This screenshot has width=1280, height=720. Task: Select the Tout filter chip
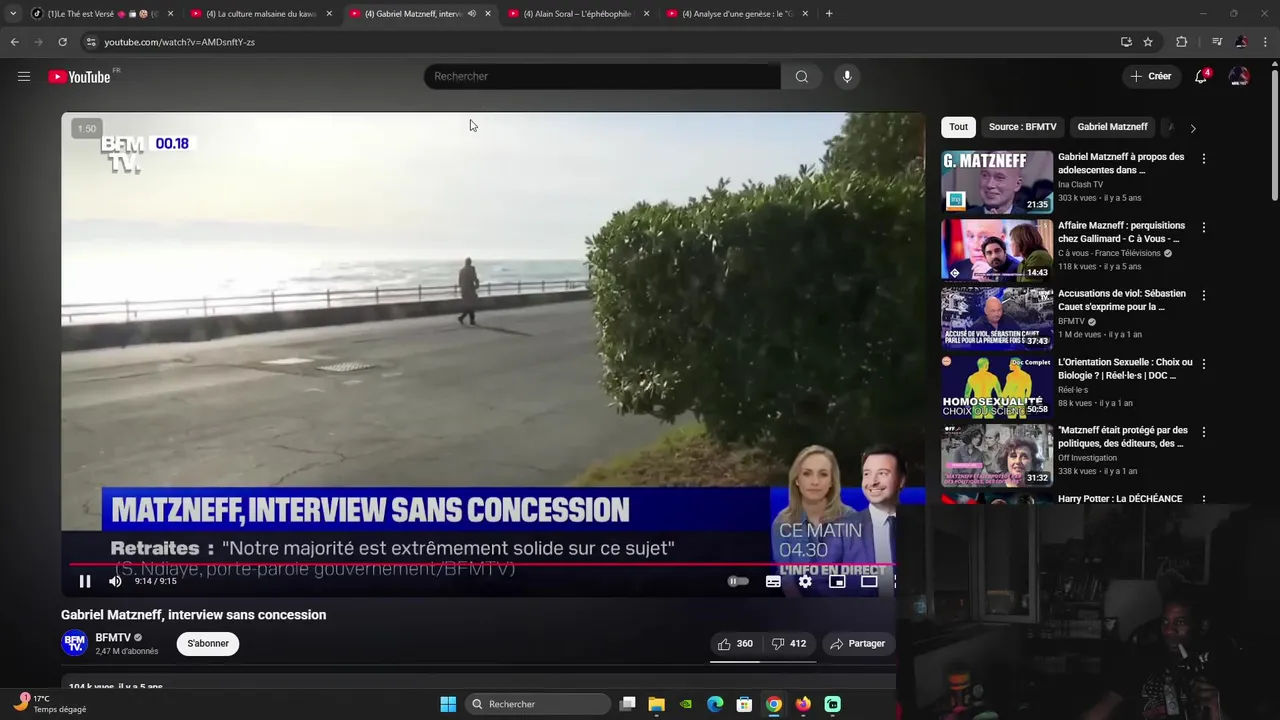[958, 127]
